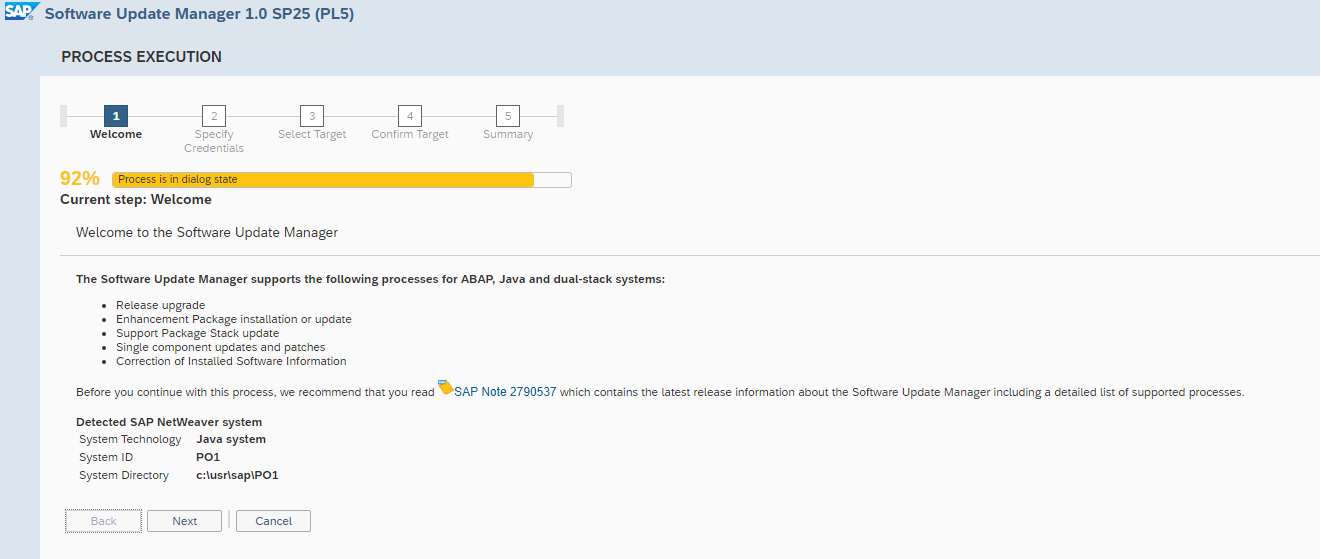Click the 92% progress percentage
This screenshot has width=1321, height=559.
[x=80, y=179]
